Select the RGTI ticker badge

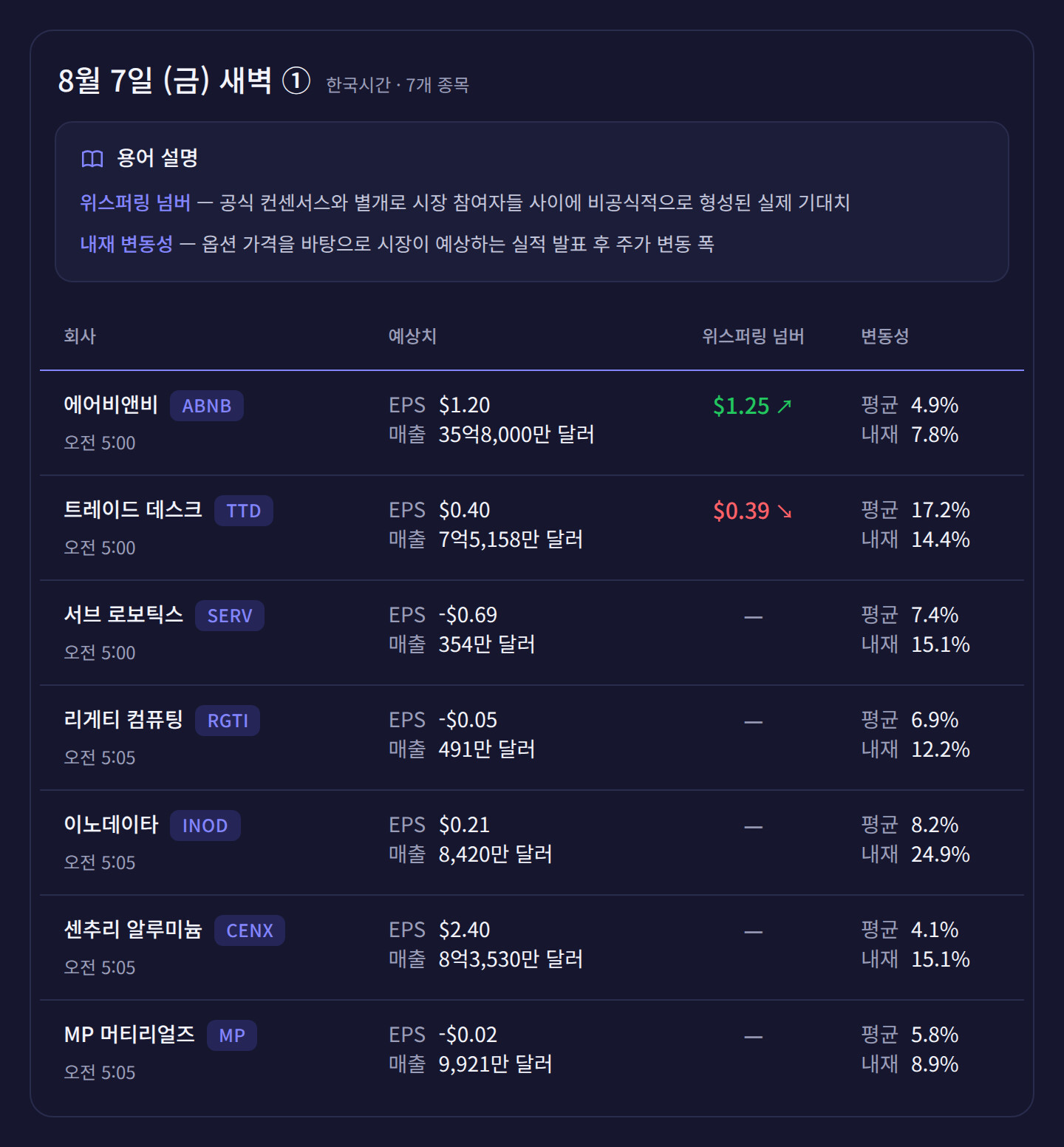point(228,721)
